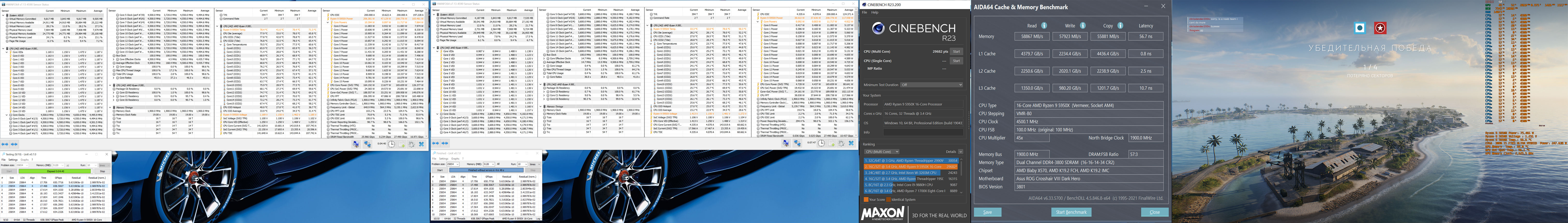The width and height of the screenshot is (1568, 223).
Task: Click CPU Clock field showing 4500.1 MHz
Action: pyautogui.click(x=1089, y=122)
